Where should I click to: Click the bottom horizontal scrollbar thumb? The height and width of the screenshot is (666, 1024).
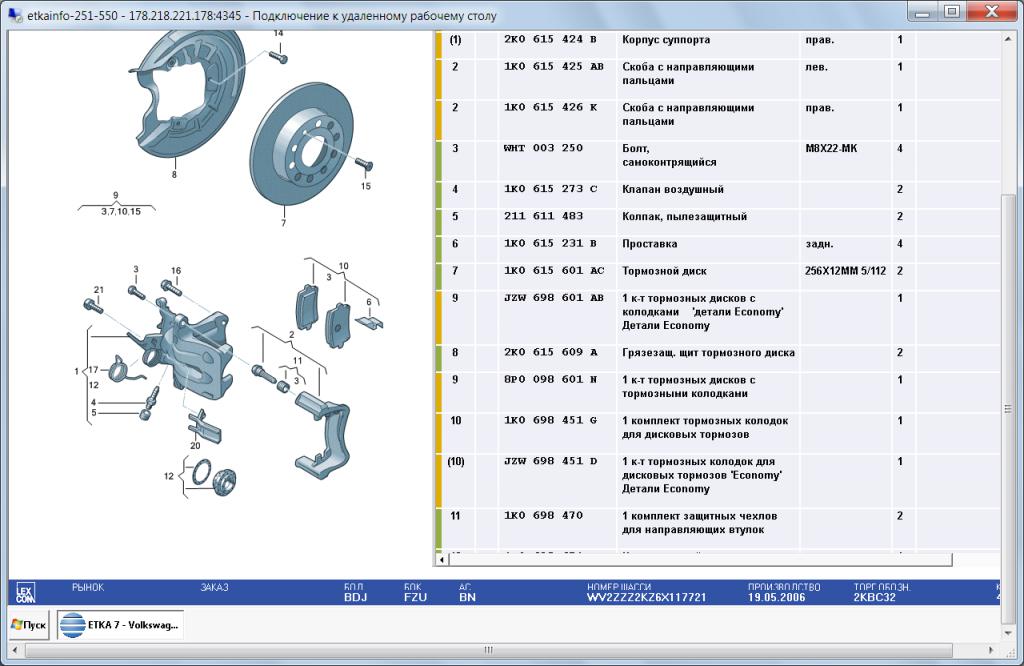click(488, 650)
